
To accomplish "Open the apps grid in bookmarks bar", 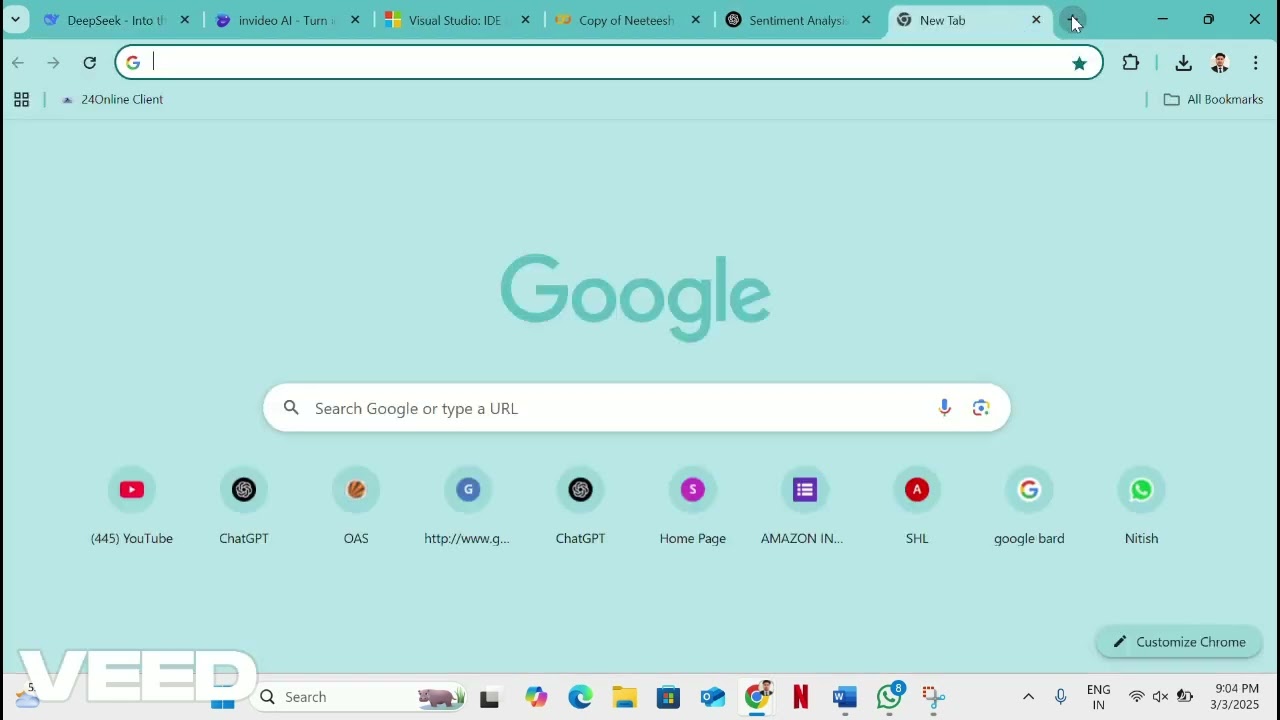I will tap(21, 99).
